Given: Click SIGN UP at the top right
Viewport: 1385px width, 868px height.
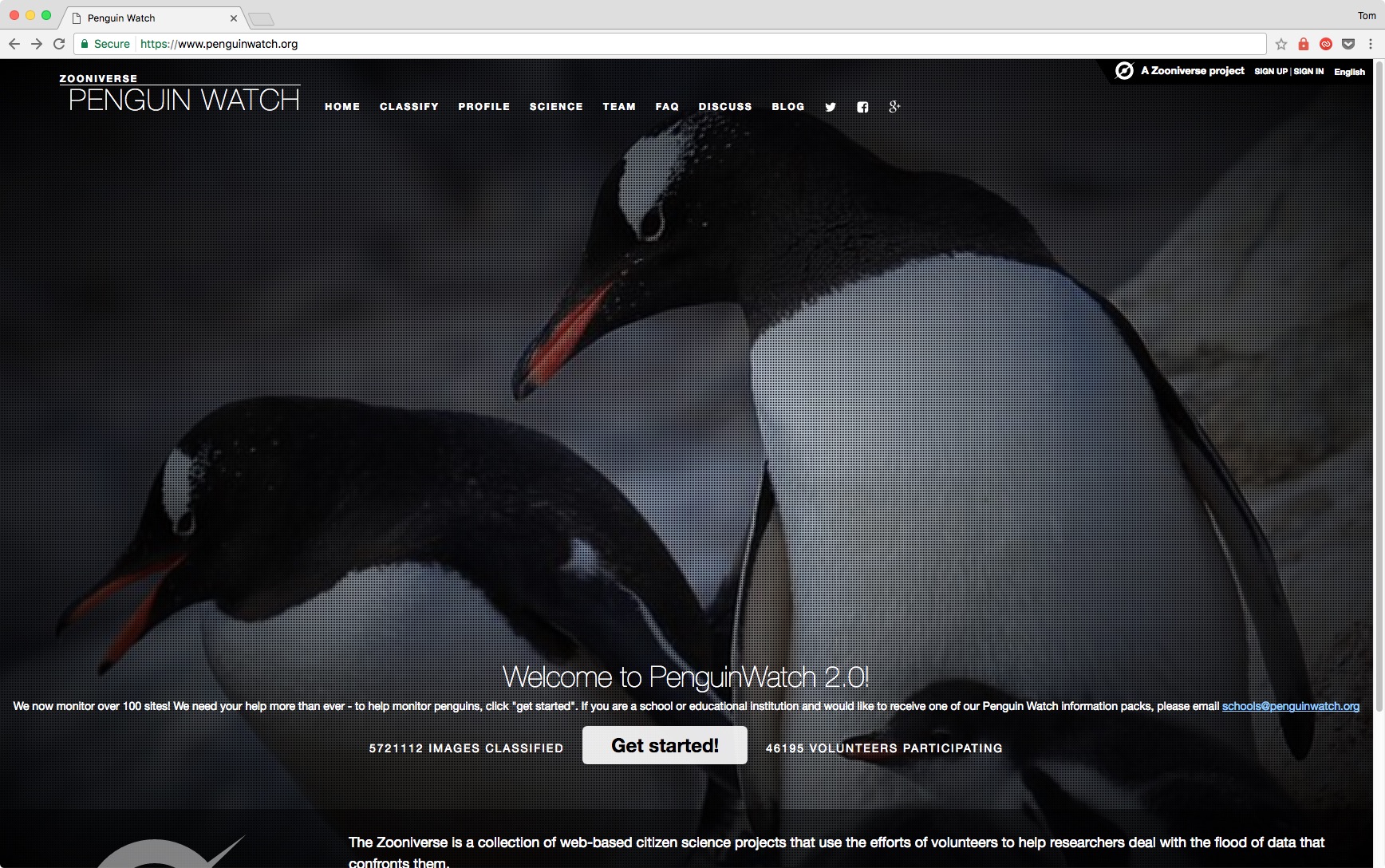Looking at the screenshot, I should click(1271, 71).
